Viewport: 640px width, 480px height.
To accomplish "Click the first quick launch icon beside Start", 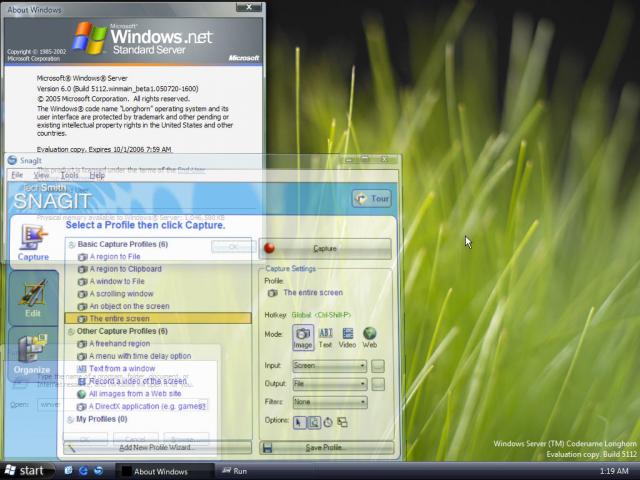I will click(x=69, y=471).
